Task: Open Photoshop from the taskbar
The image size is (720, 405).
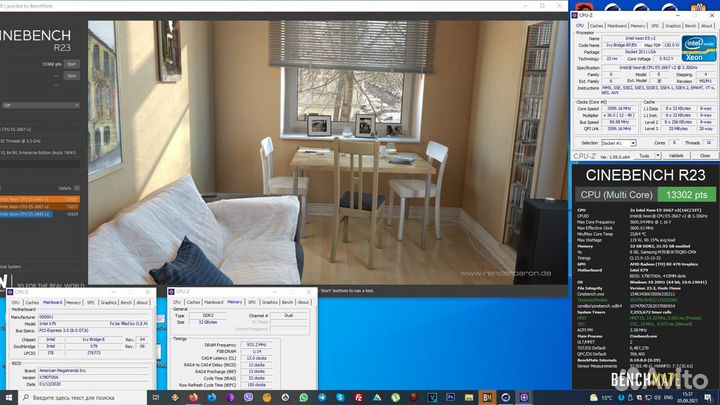Action: click(450, 398)
